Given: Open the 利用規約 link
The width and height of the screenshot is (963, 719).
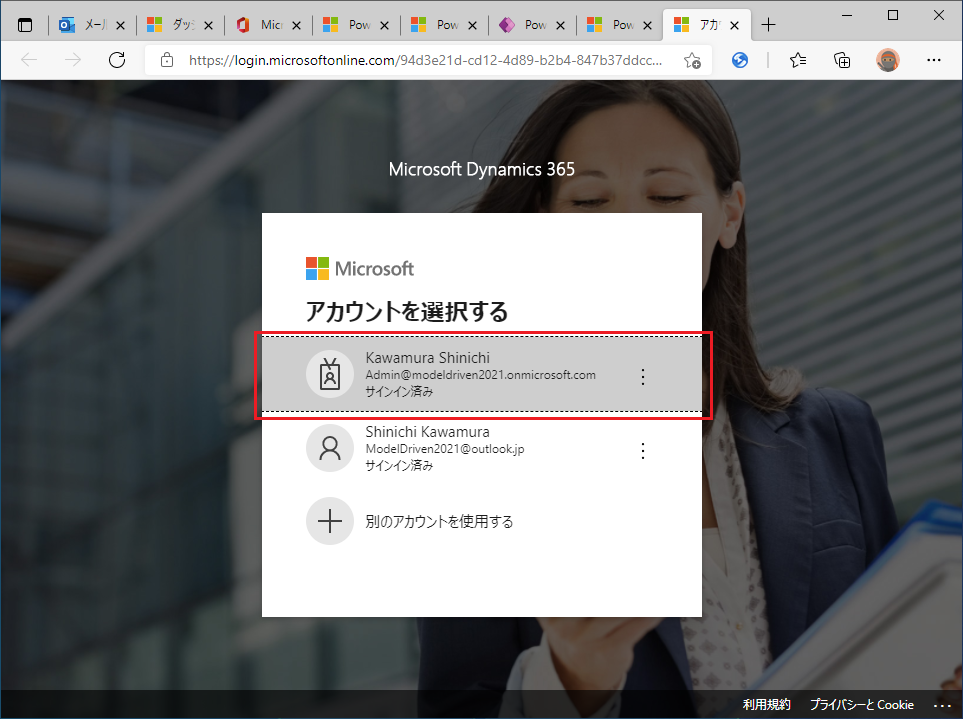Looking at the screenshot, I should coord(766,704).
